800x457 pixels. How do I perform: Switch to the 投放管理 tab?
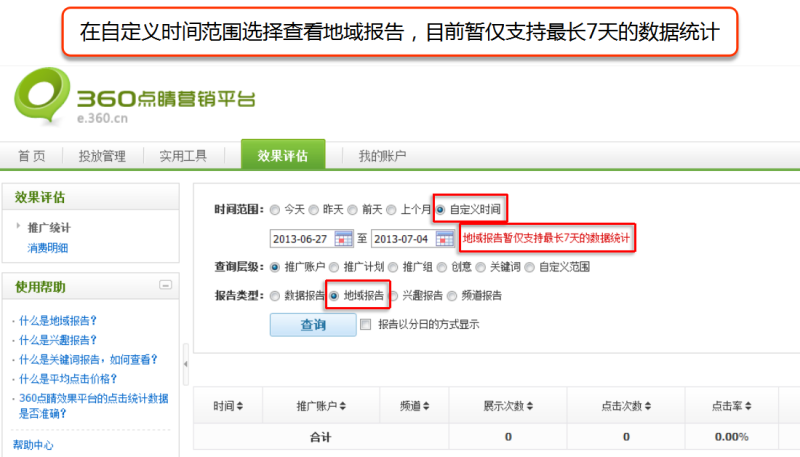tap(101, 156)
